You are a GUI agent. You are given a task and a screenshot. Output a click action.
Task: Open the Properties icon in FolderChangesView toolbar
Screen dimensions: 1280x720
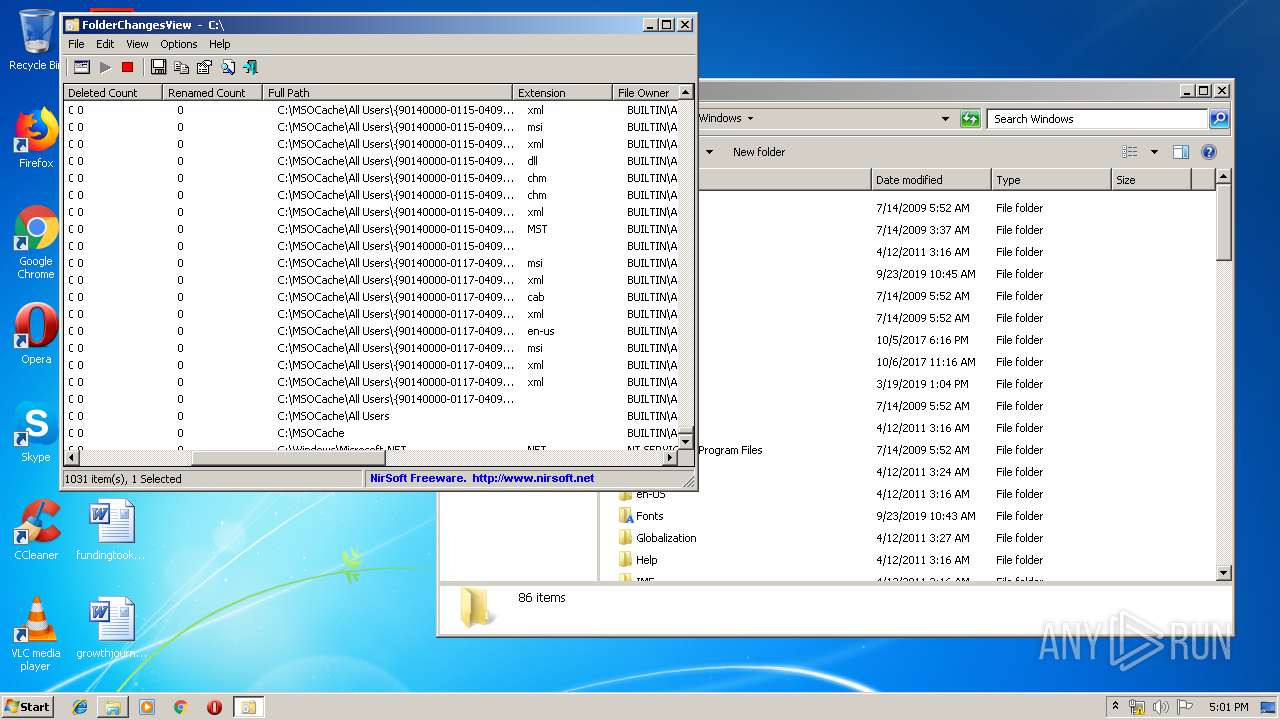click(204, 67)
